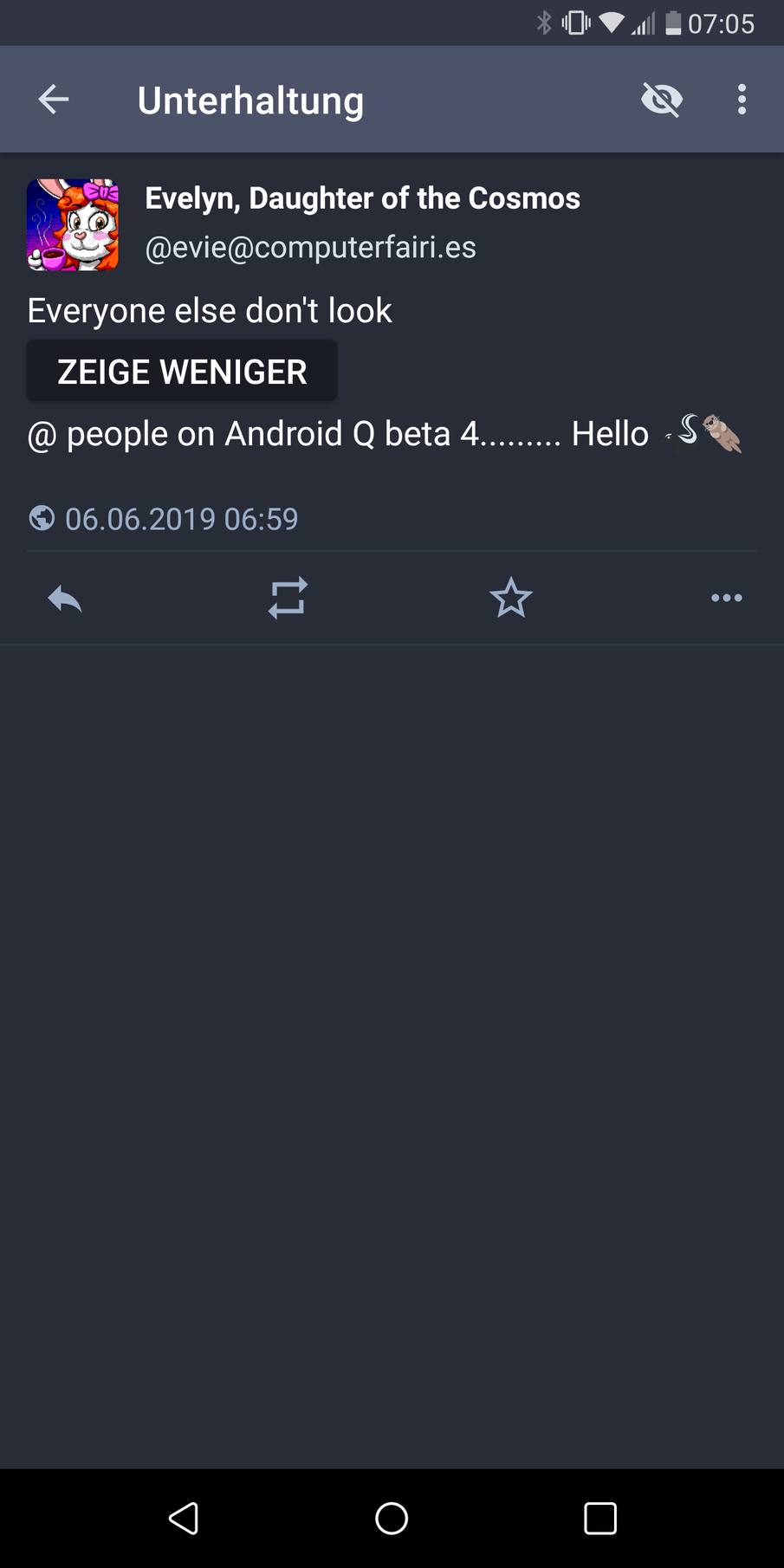This screenshot has height=1568, width=784.
Task: Open Evelyn, Daughter of the Cosmos profile name
Action: click(x=362, y=198)
